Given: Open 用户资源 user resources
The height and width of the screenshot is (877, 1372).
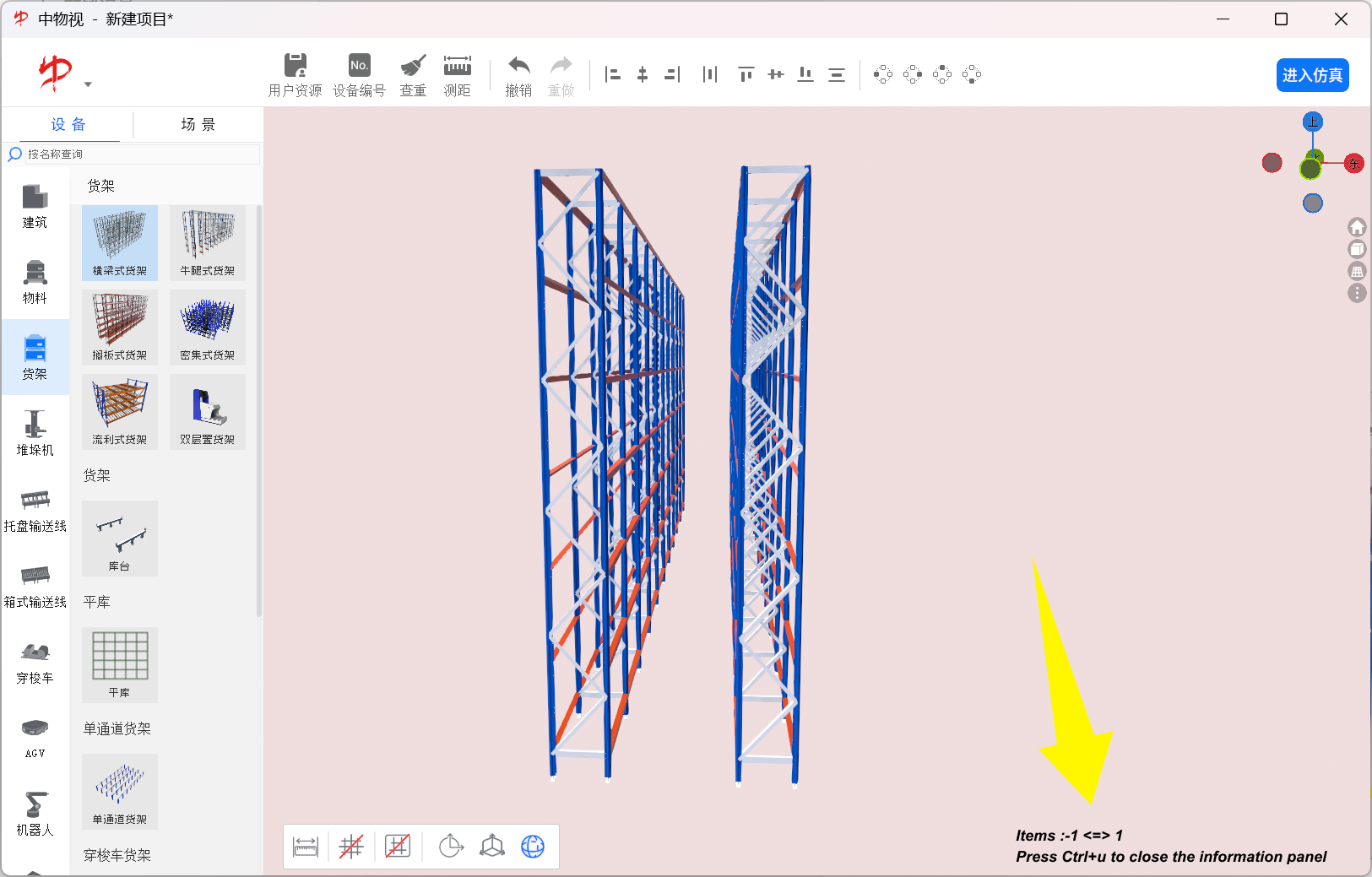Looking at the screenshot, I should pyautogui.click(x=295, y=75).
